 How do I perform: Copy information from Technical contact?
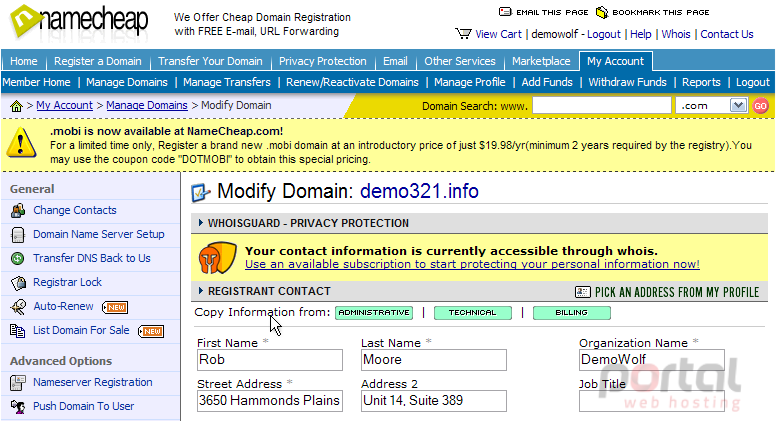click(473, 313)
